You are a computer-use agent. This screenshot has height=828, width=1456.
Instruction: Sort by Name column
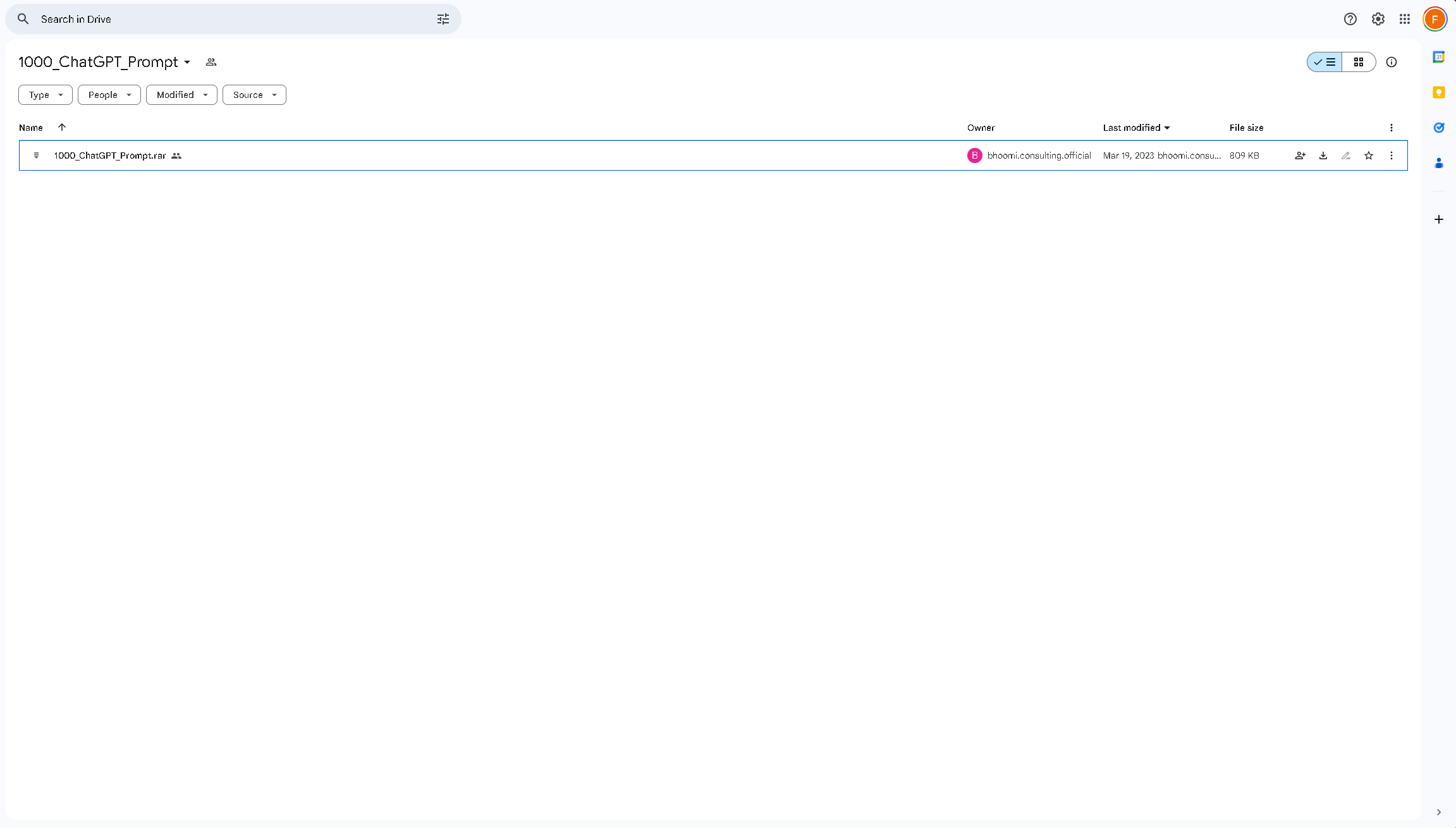coord(31,128)
